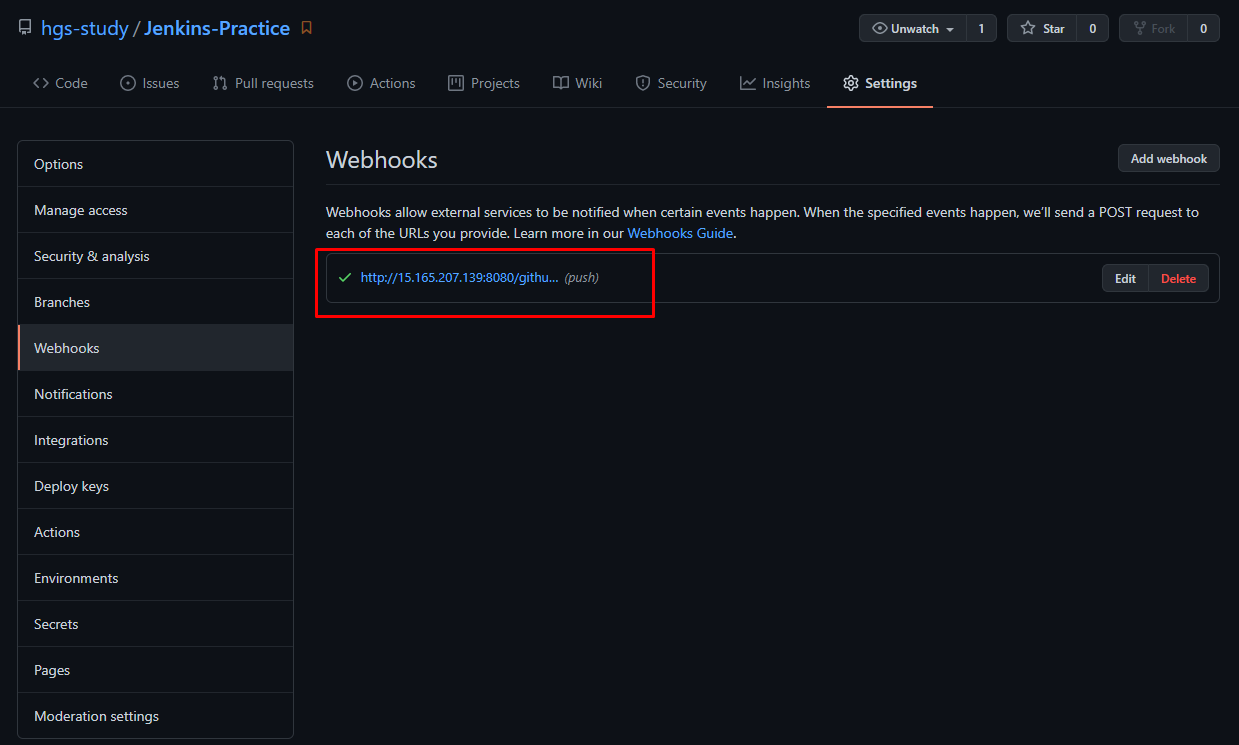The height and width of the screenshot is (745, 1239).
Task: Click the Add webhook button
Action: pyautogui.click(x=1168, y=158)
